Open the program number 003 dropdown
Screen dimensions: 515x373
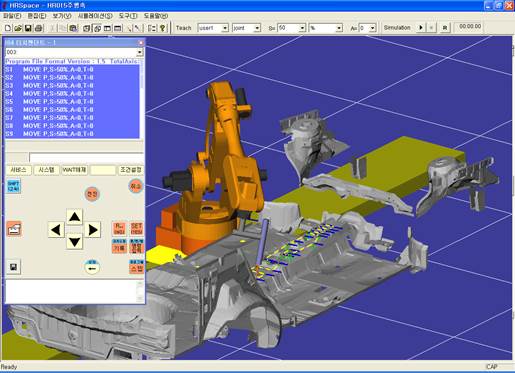(140, 52)
